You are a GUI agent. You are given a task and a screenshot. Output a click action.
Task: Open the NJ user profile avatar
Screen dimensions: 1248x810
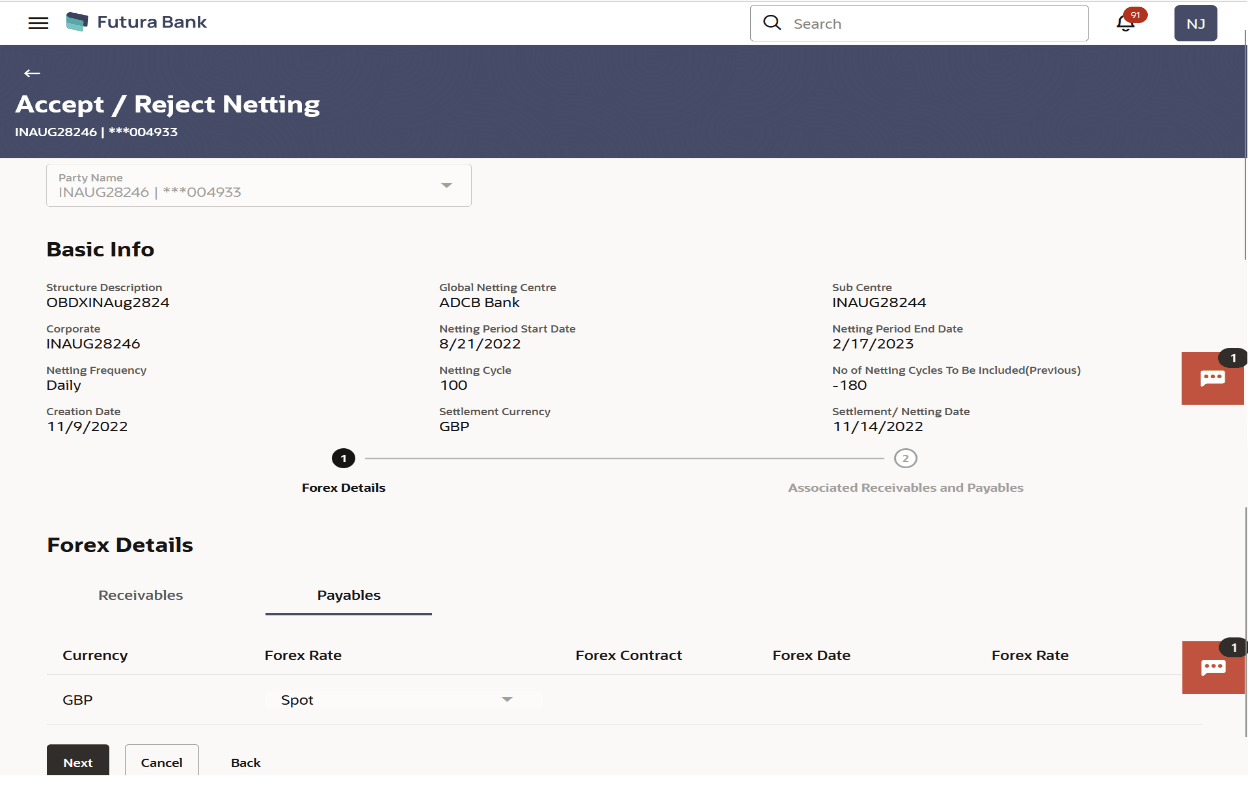(1195, 23)
